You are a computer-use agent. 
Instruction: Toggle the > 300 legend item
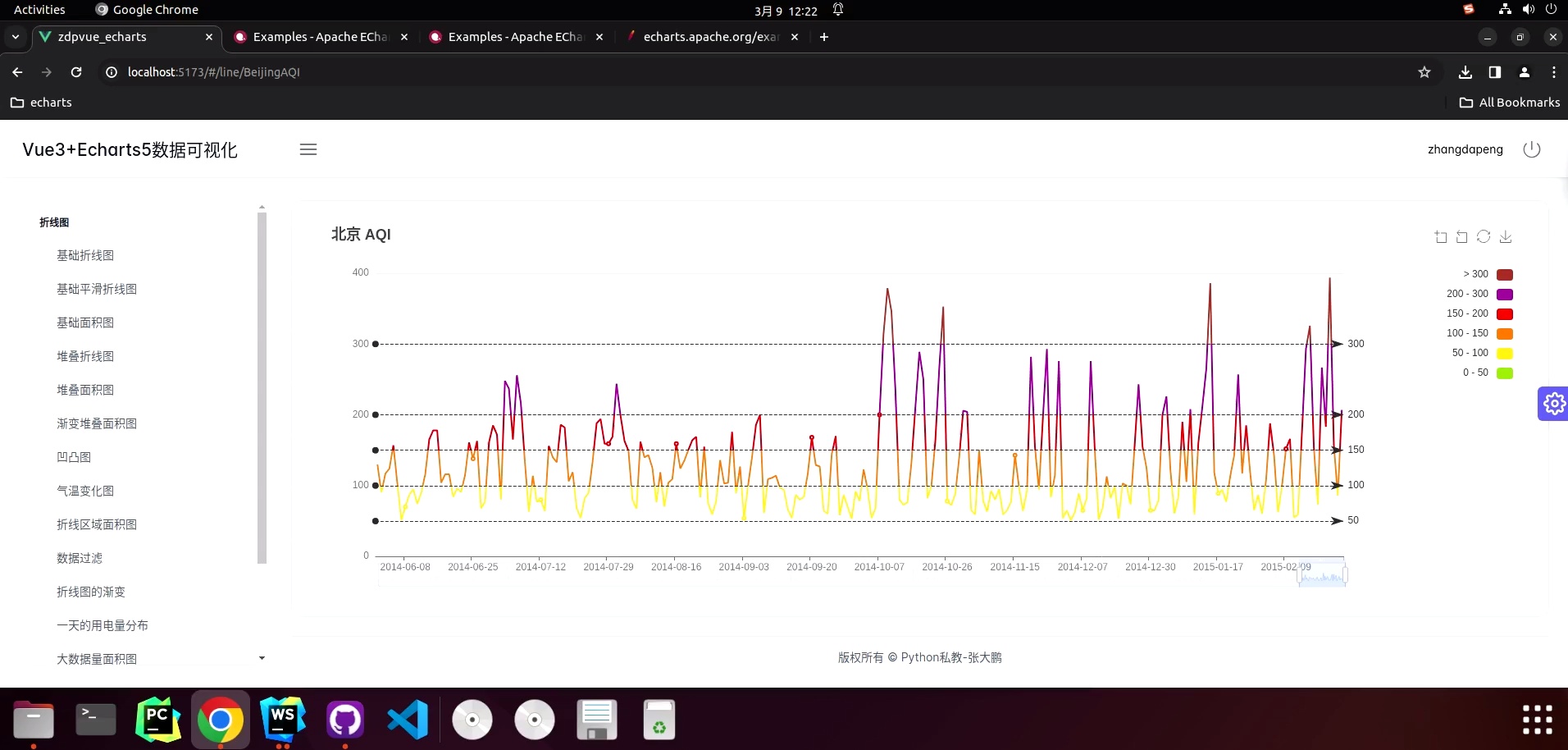point(1484,274)
